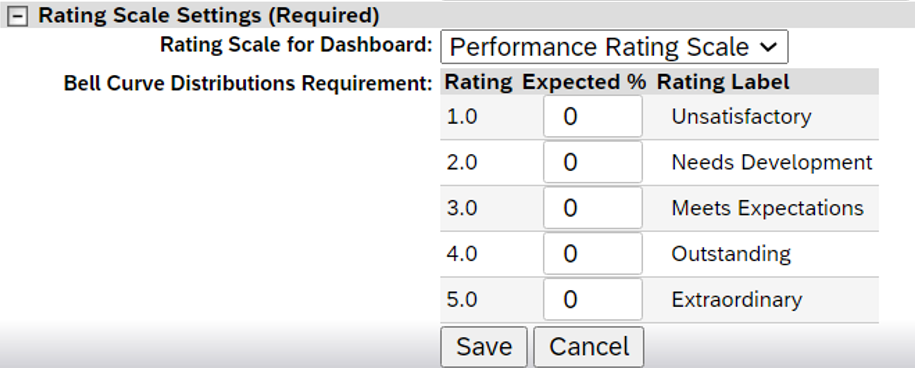The height and width of the screenshot is (368, 915).
Task: Select the Extraordinary row's Expected % box
Action: pyautogui.click(x=592, y=300)
